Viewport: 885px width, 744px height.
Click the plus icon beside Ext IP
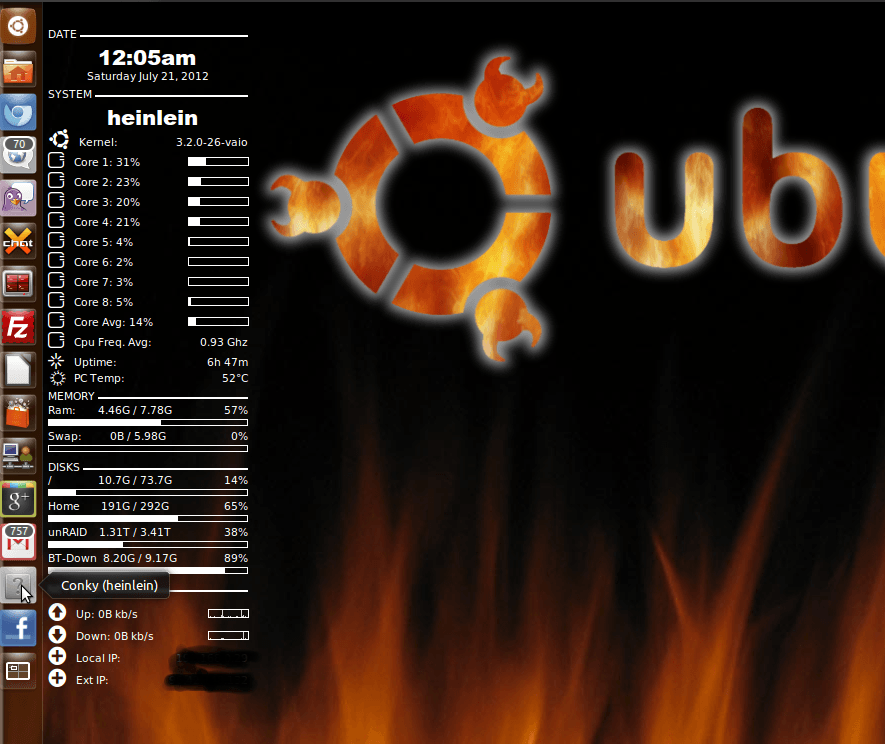(x=57, y=678)
